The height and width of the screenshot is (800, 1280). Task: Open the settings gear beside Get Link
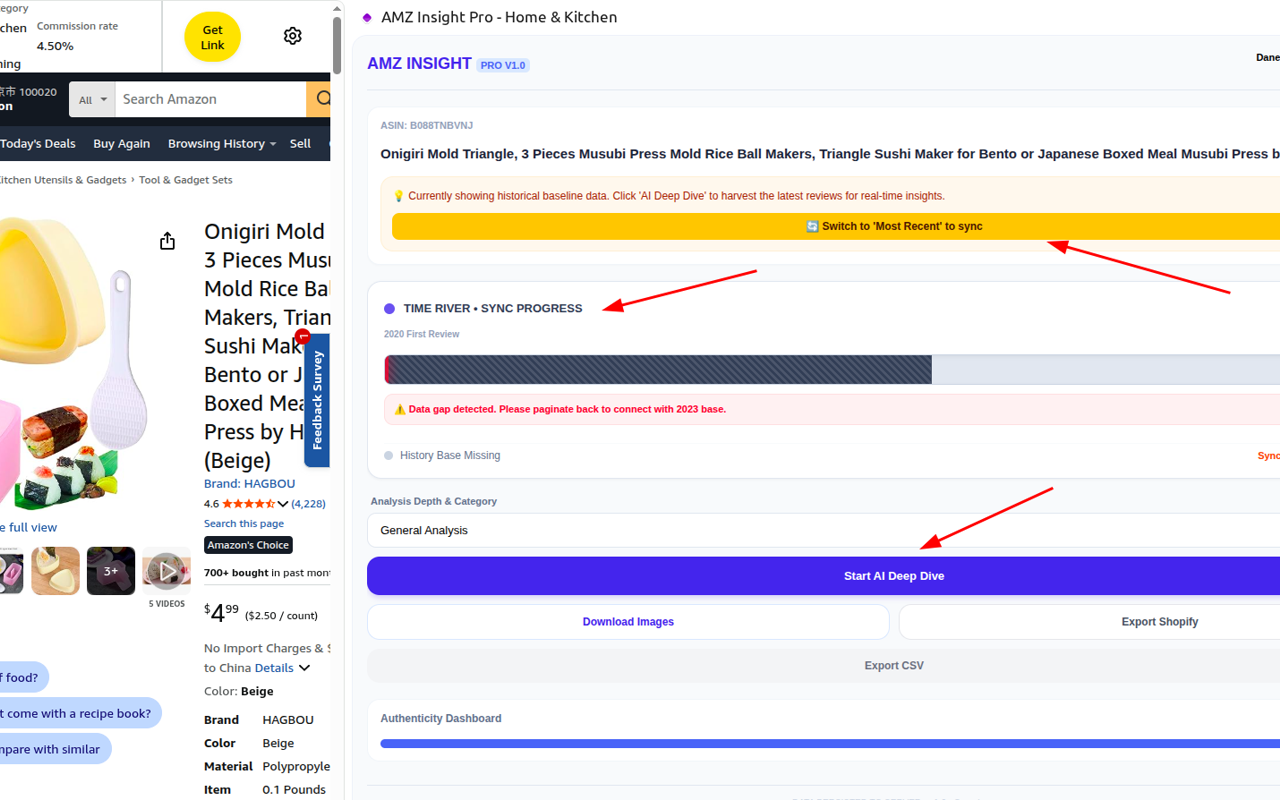[292, 36]
